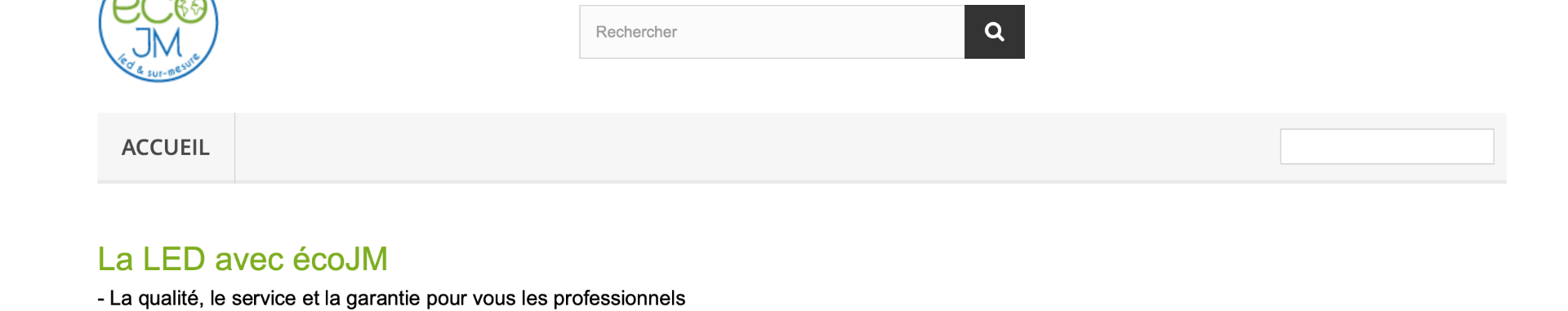Click the 'écoJM' word in the heading
This screenshot has height=311, width=1568.
(340, 259)
